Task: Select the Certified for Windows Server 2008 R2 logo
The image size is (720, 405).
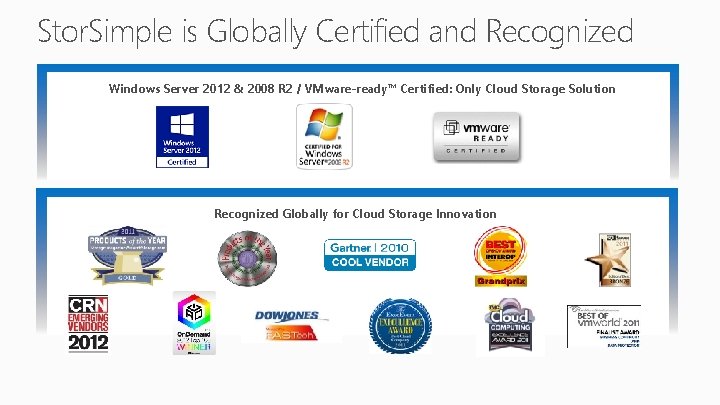Action: [324, 136]
